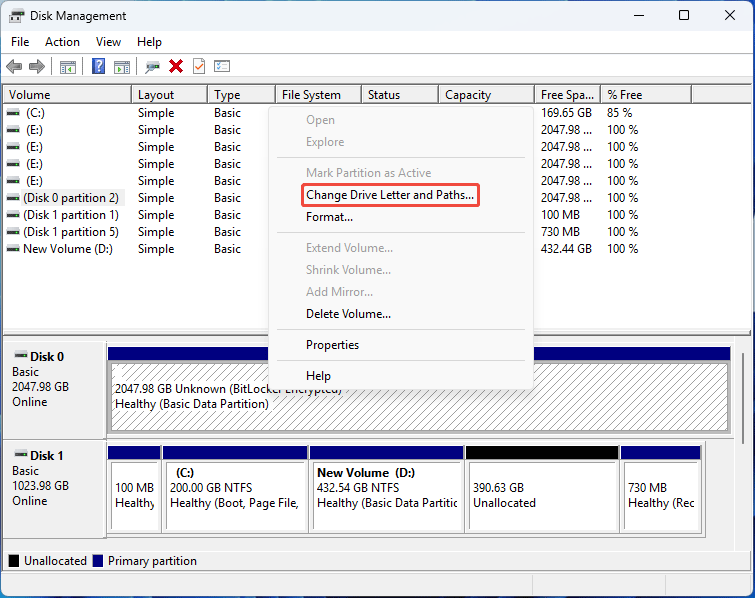Viewport: 755px width, 598px height.
Task: Open the Help menu in menu bar
Action: pos(149,42)
